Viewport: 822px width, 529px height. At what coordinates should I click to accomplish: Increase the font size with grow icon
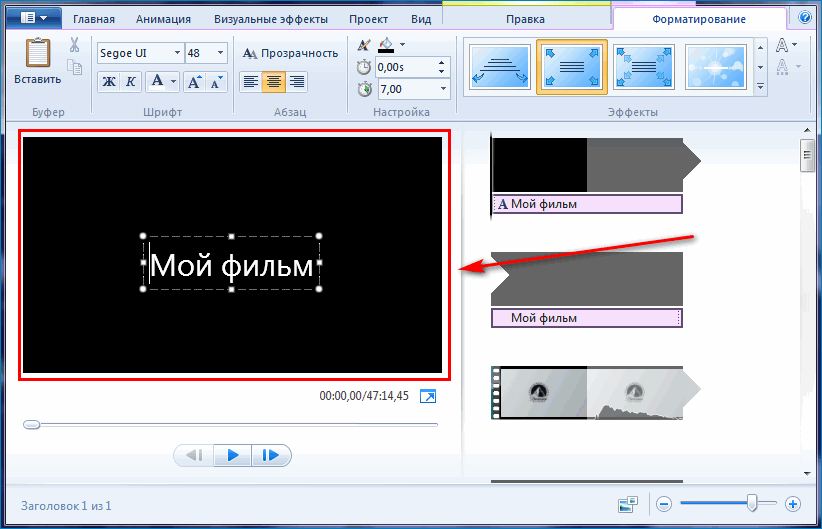pos(196,82)
